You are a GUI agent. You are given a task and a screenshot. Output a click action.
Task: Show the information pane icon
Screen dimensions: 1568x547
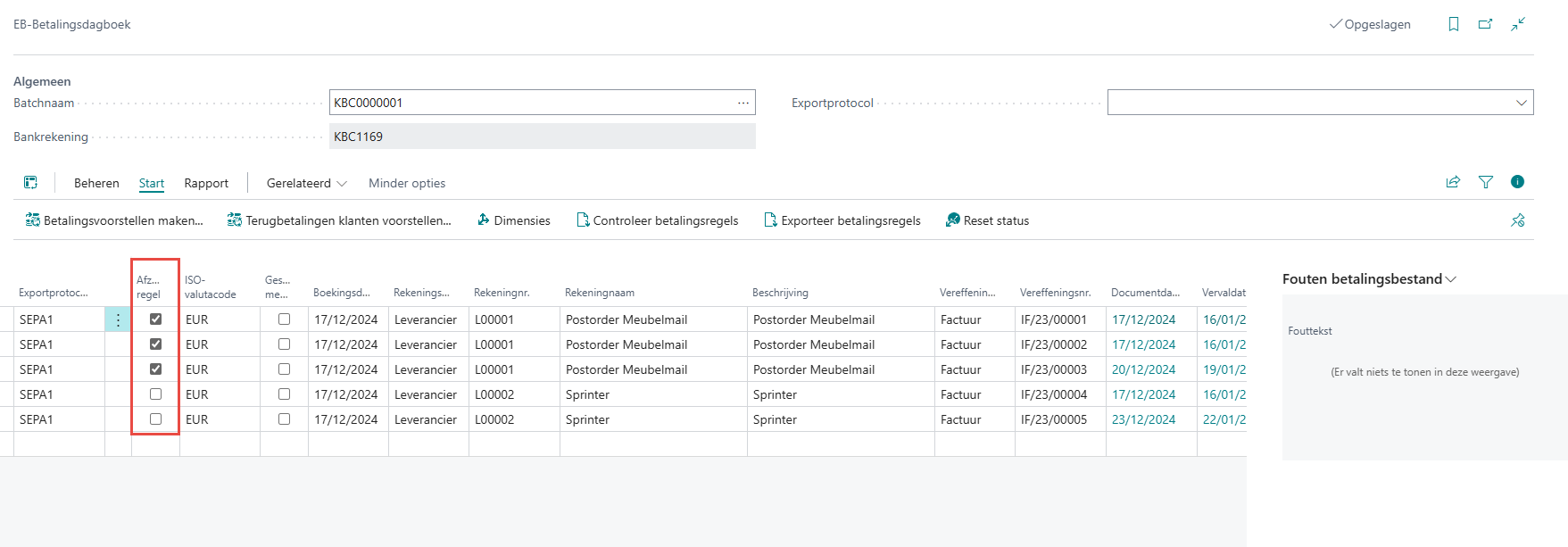pos(1517,182)
